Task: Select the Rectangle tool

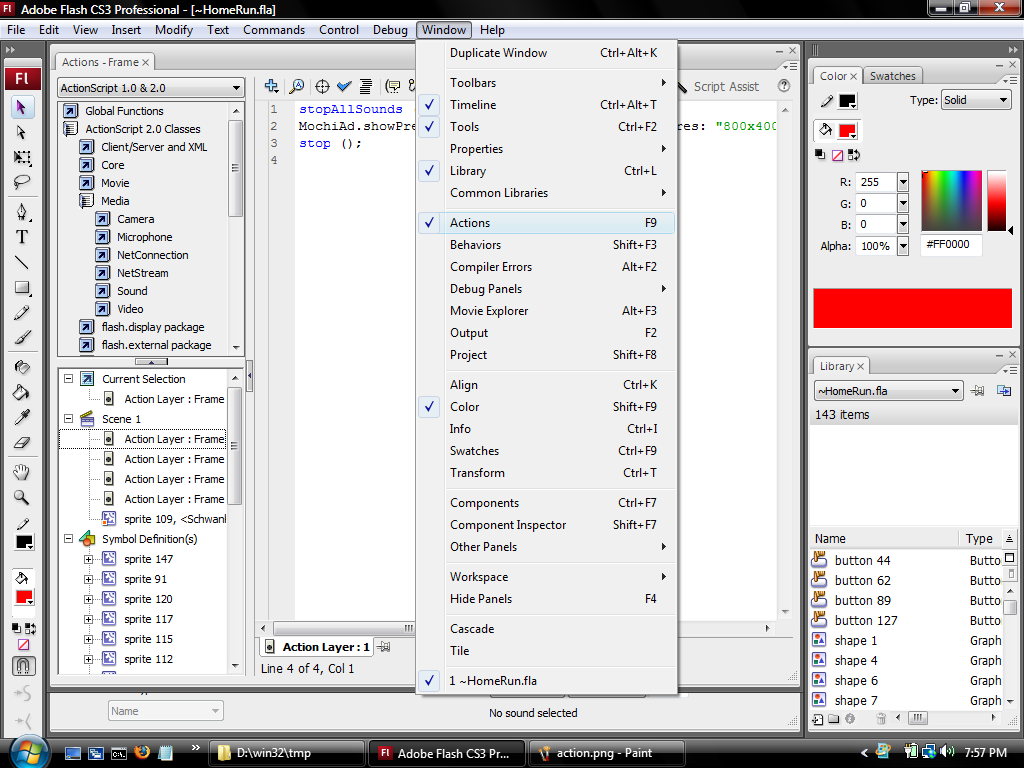Action: point(22,287)
